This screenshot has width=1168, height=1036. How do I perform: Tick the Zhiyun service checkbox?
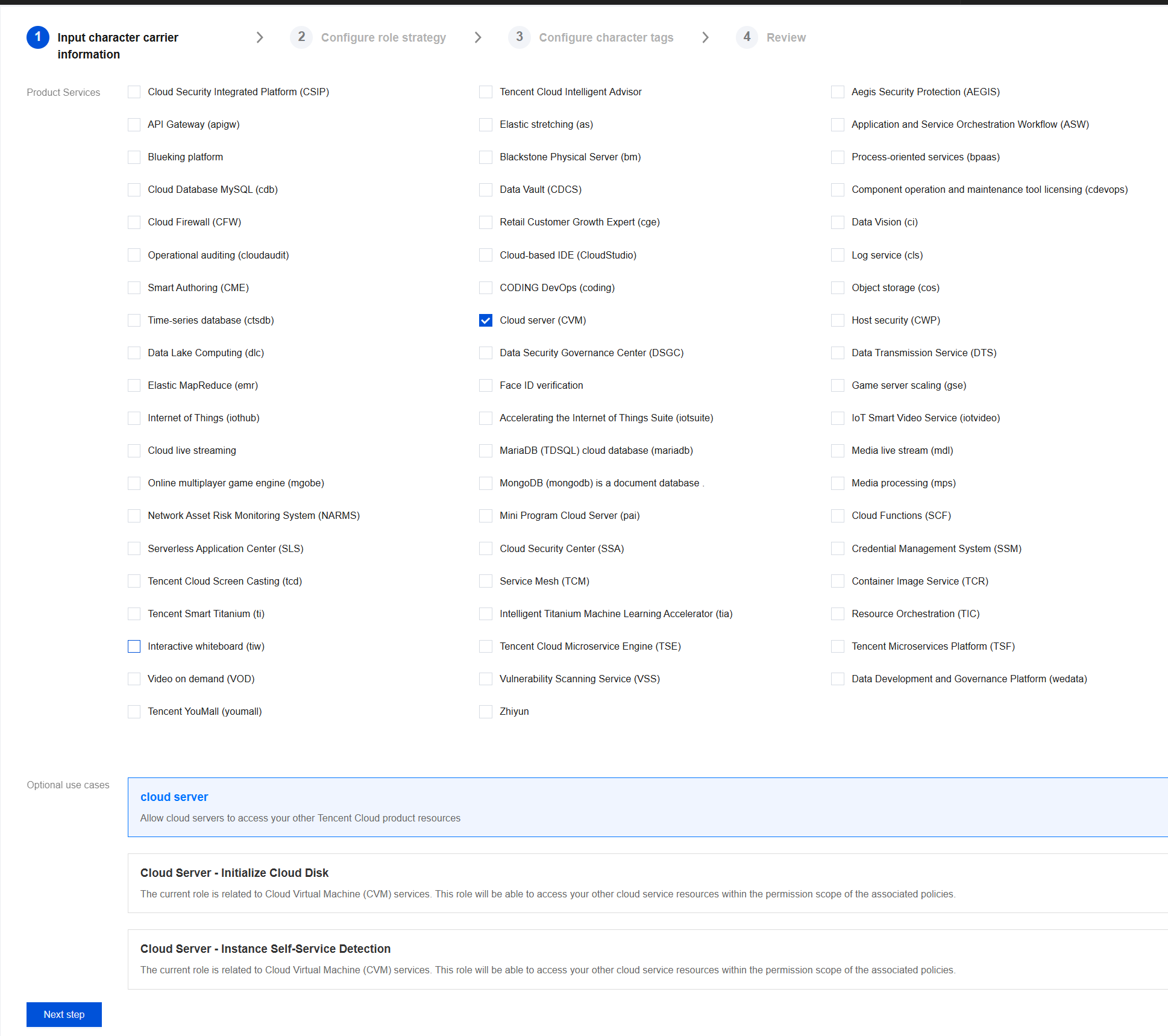486,712
